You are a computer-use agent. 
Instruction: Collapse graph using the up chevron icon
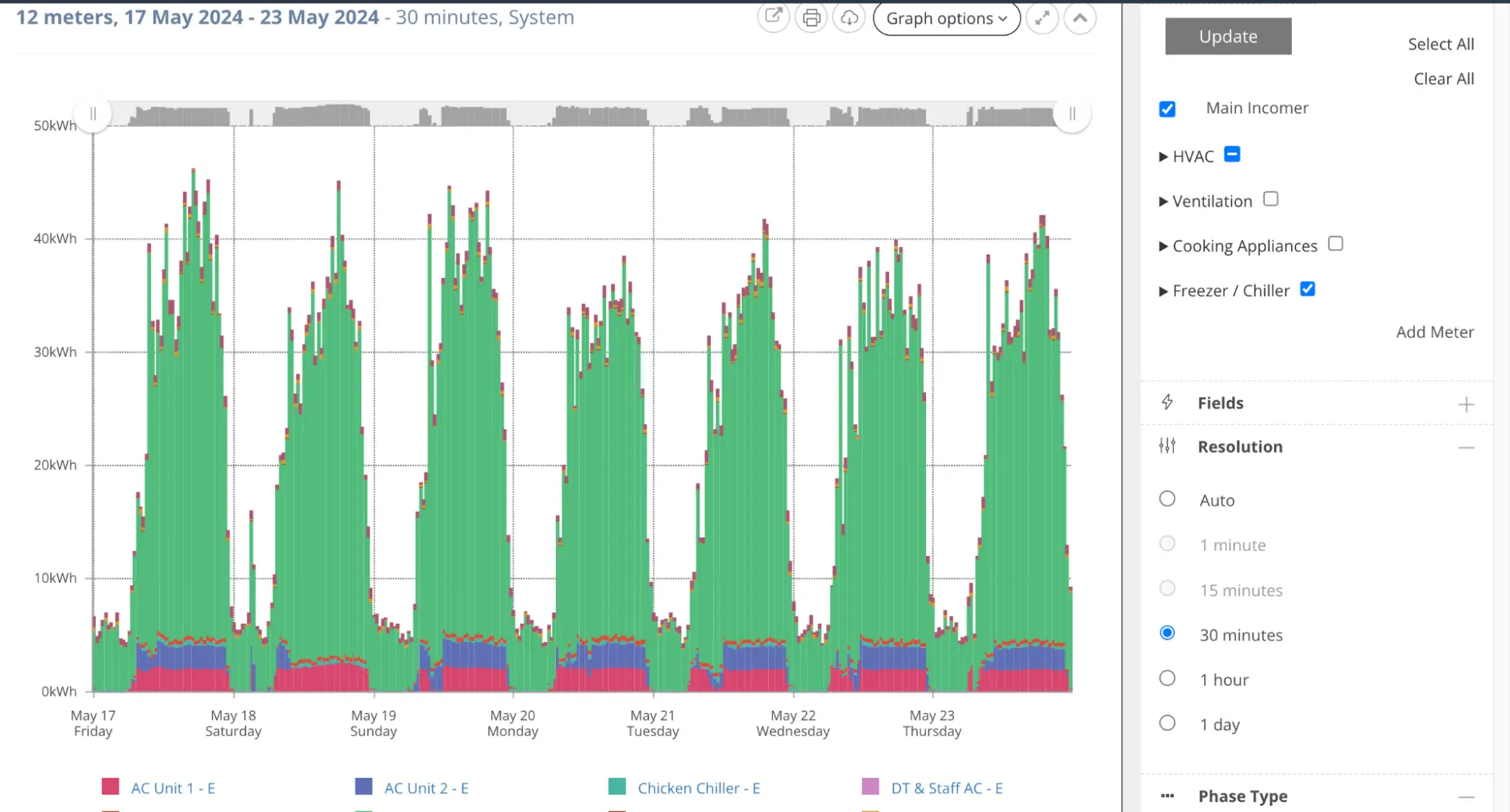click(1080, 18)
